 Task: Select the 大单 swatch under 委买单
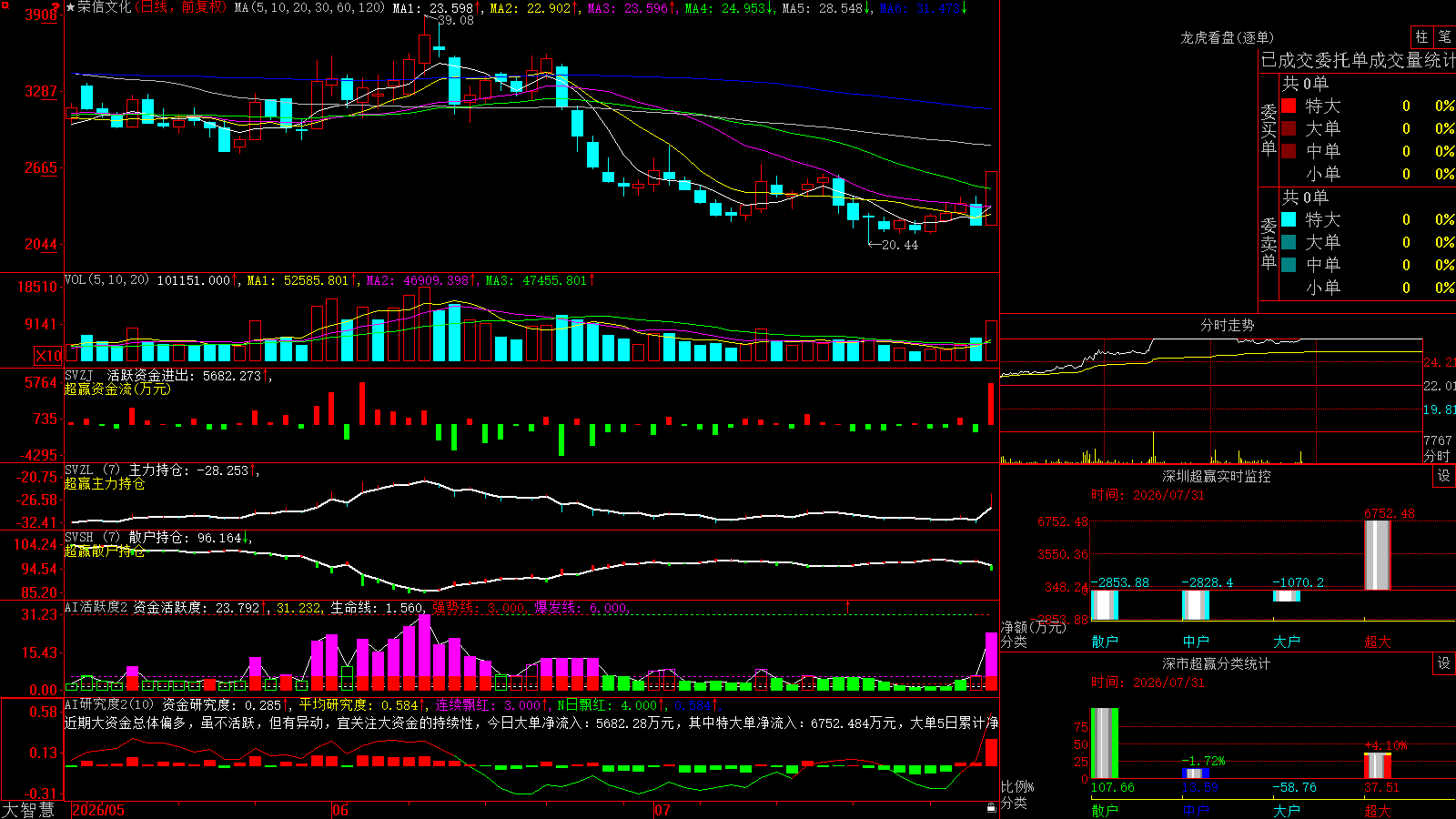[1289, 128]
